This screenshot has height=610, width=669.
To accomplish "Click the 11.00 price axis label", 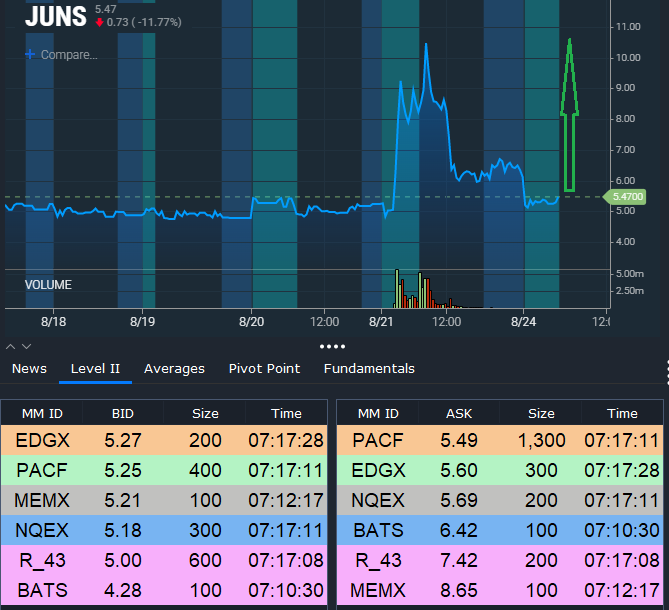I will pos(628,27).
